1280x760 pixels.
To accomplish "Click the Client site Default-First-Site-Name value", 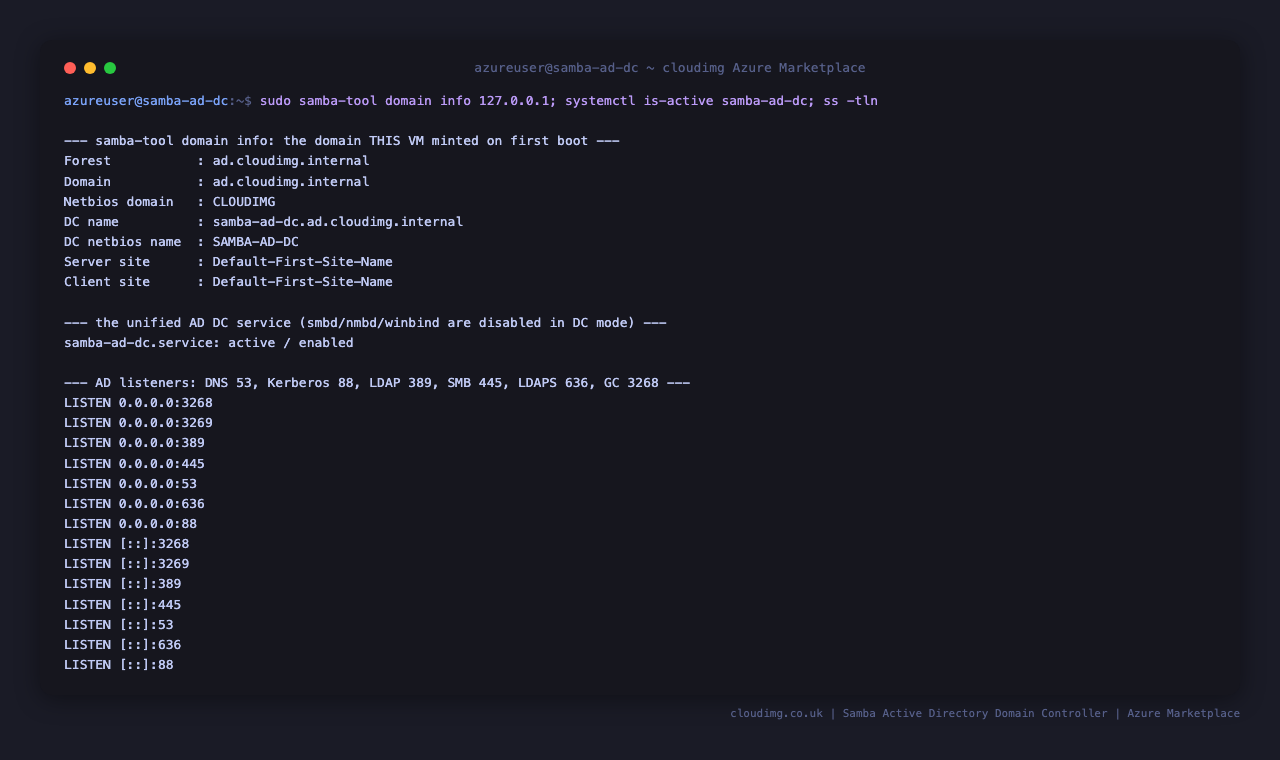I will pyautogui.click(x=303, y=282).
